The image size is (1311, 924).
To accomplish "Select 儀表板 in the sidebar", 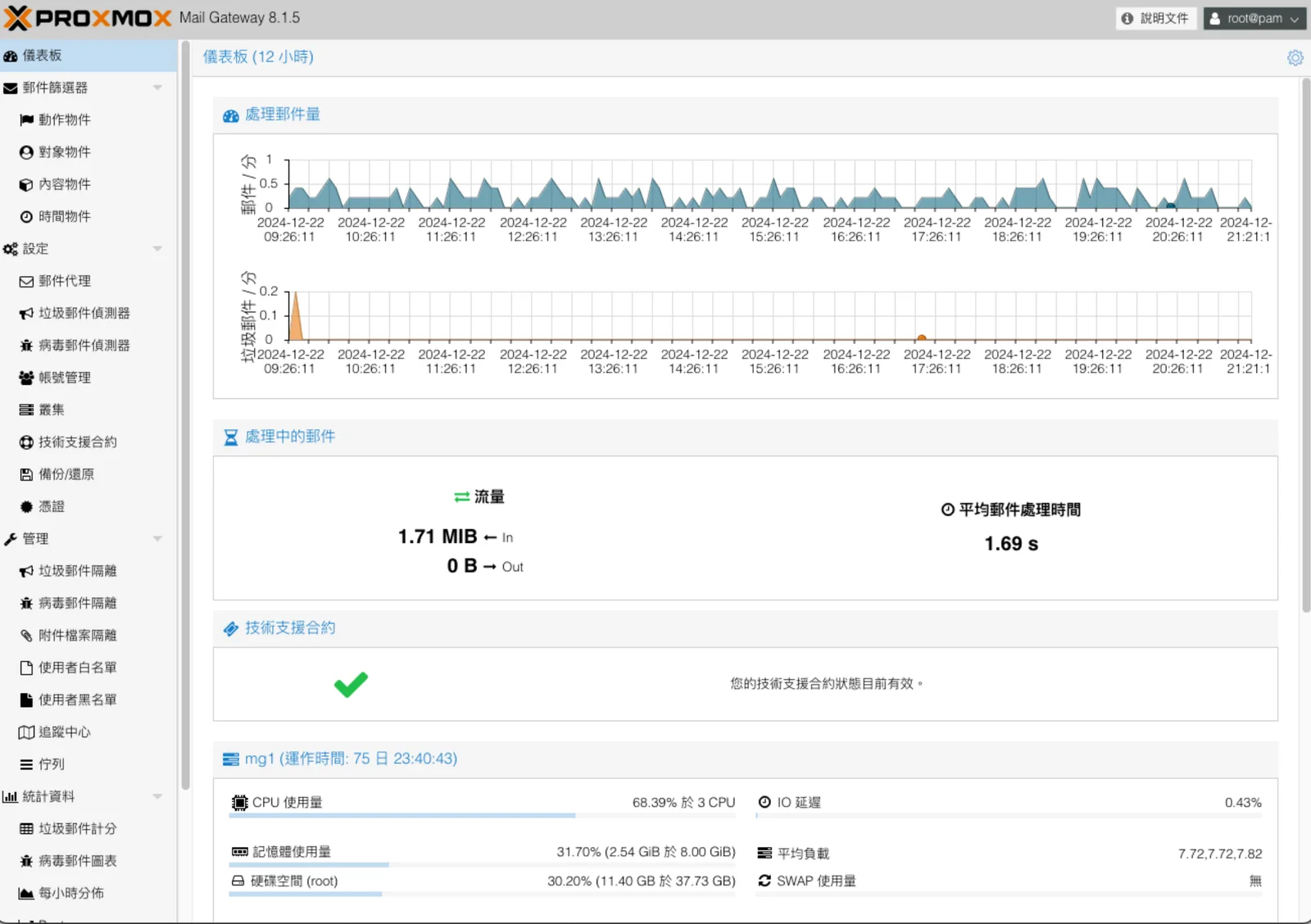I will coord(88,56).
